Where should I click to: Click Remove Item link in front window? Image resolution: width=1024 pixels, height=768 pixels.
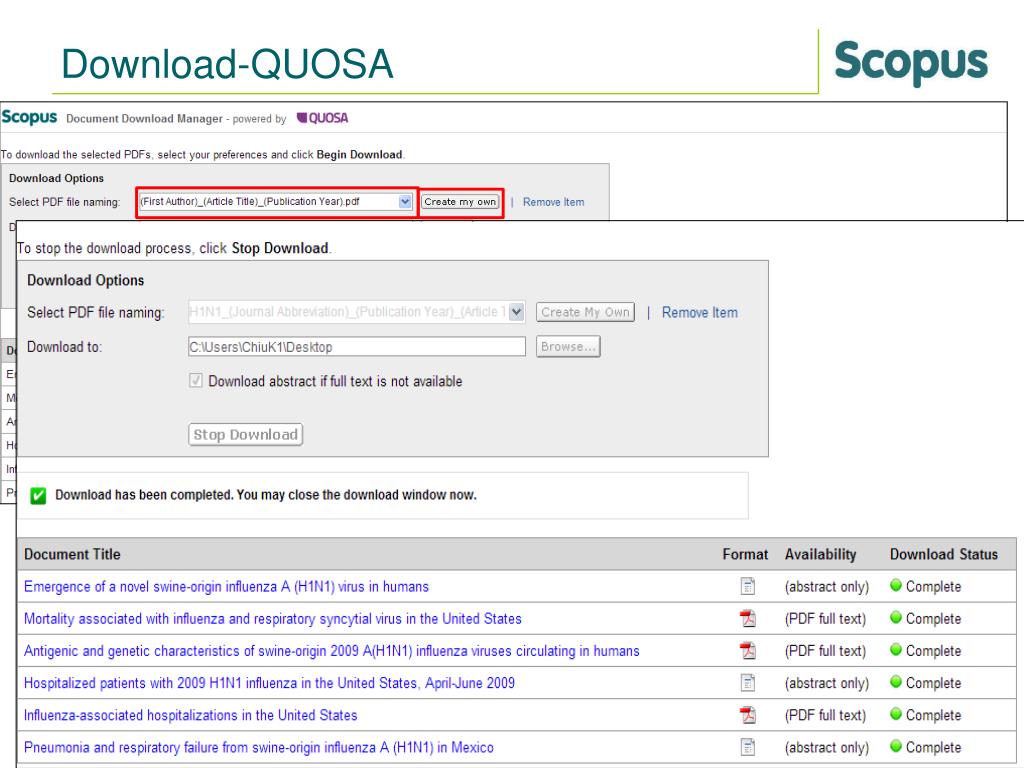pyautogui.click(x=700, y=313)
